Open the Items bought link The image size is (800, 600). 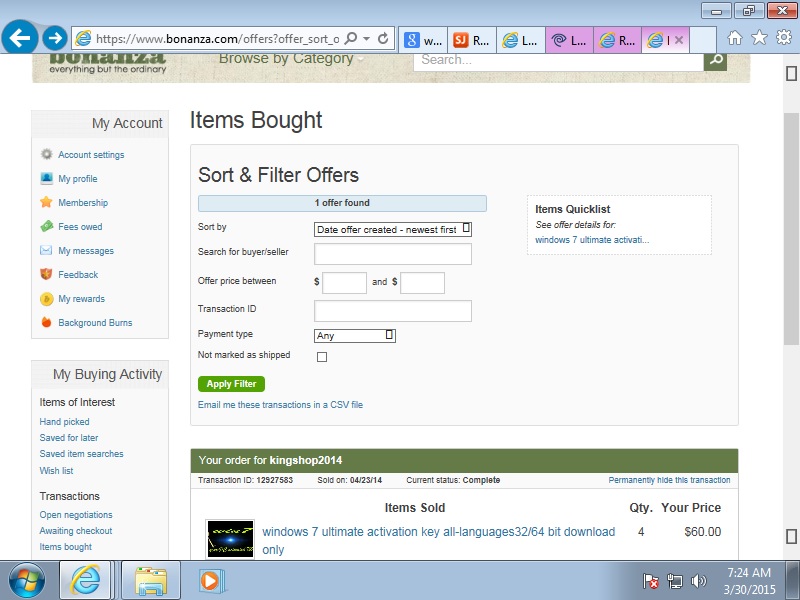point(65,546)
